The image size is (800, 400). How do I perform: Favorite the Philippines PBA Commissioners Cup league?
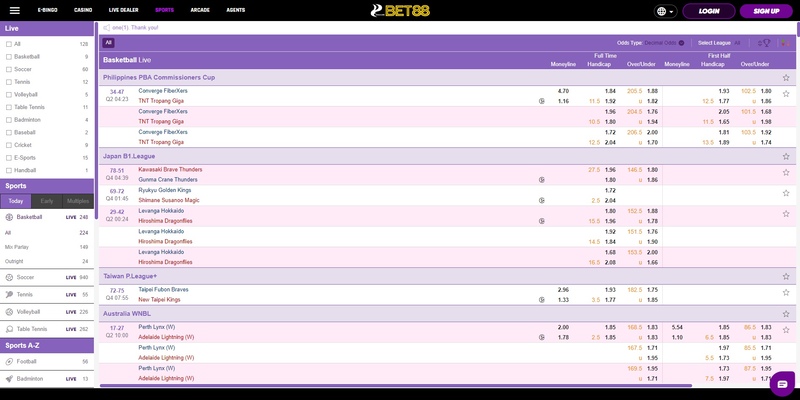point(786,78)
